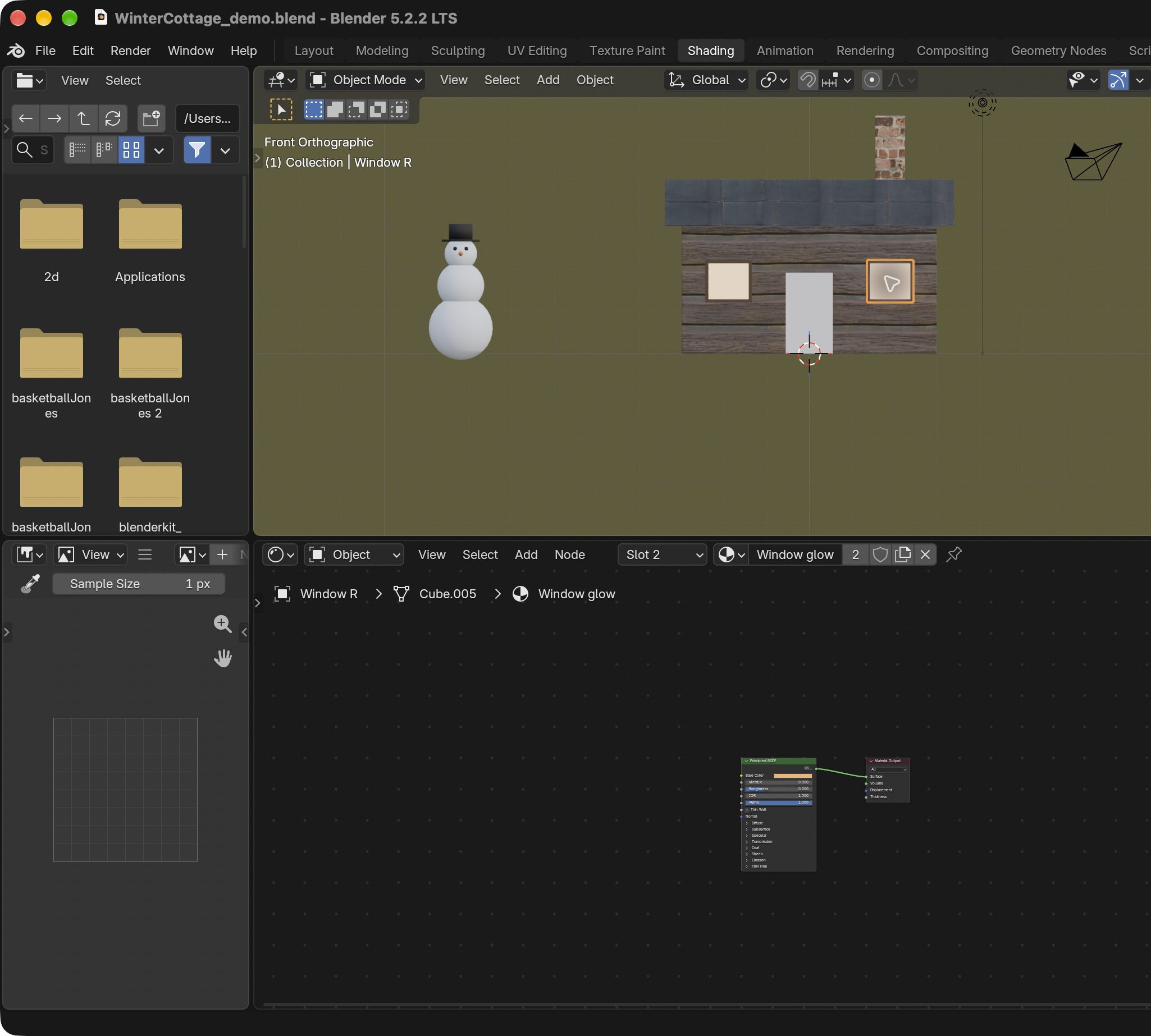Switch file browser to vertical list display
The width and height of the screenshot is (1151, 1036).
(x=78, y=150)
